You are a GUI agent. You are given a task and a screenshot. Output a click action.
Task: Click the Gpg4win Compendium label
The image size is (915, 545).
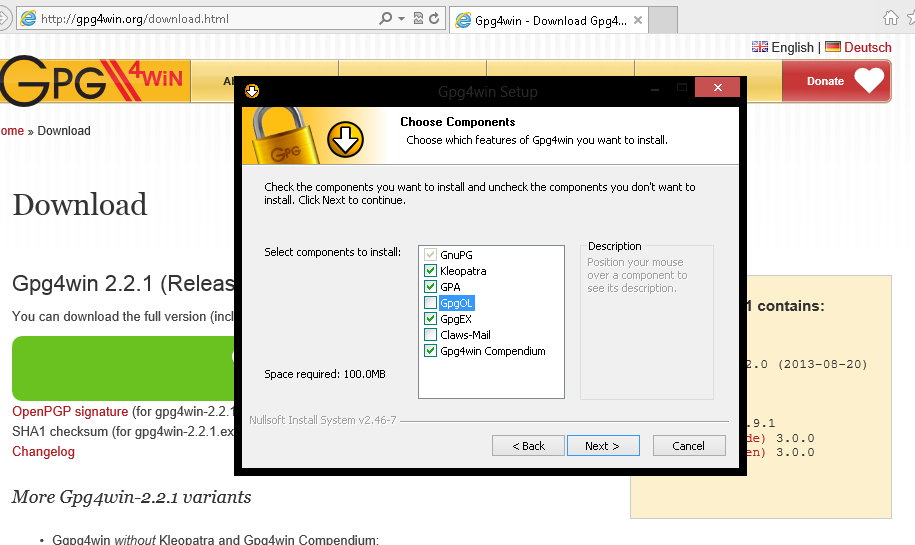(493, 351)
